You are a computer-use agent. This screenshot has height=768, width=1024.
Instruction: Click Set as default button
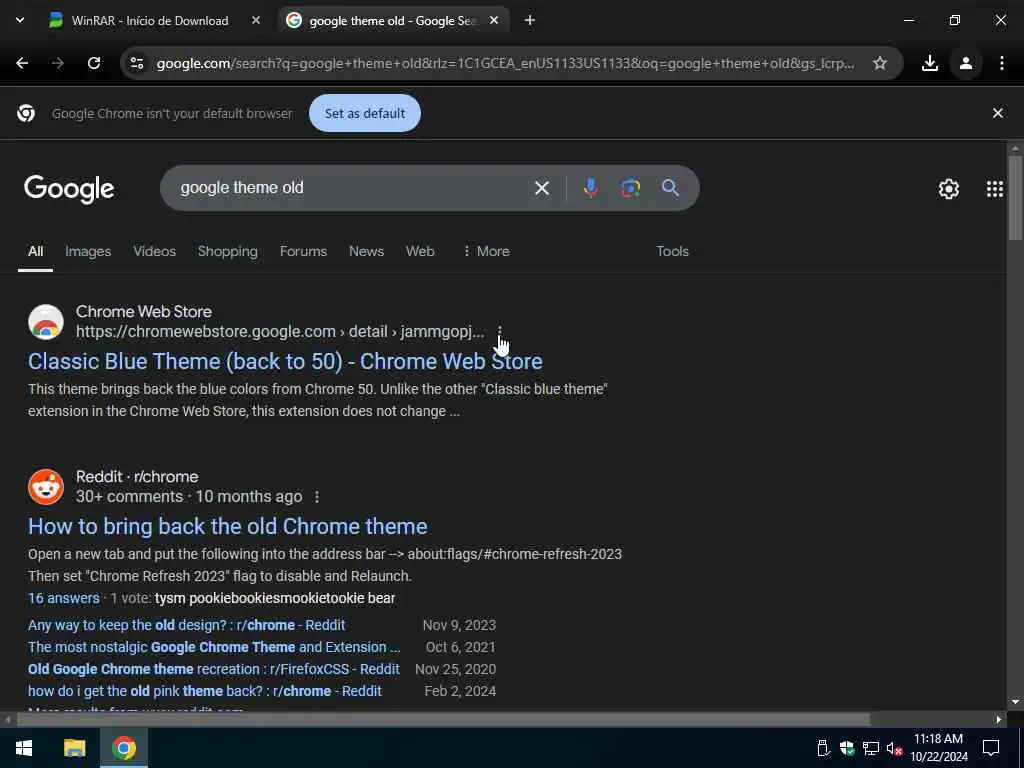click(364, 113)
